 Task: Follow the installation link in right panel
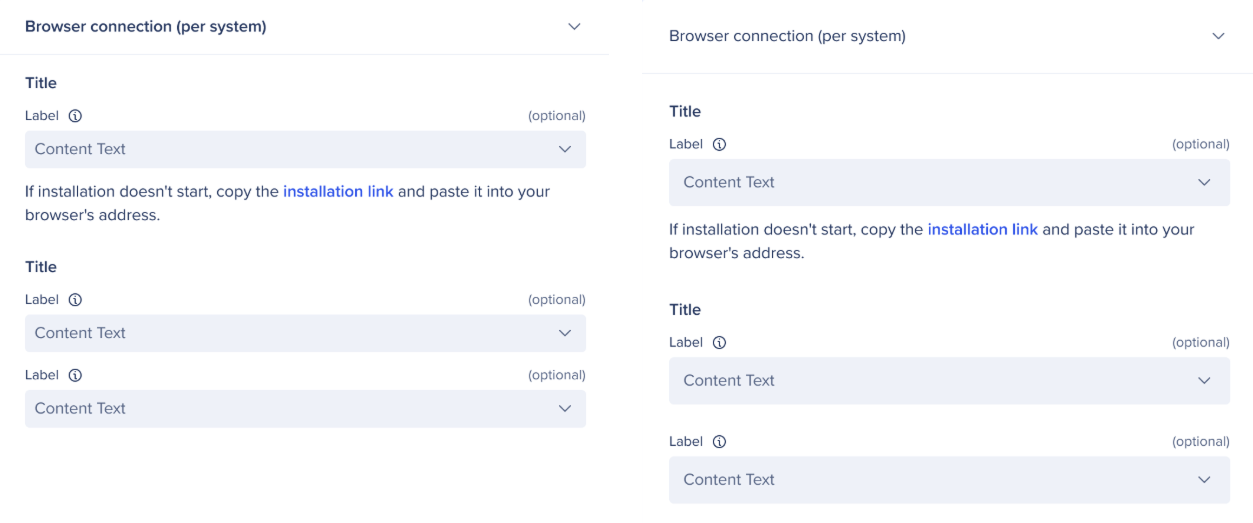[982, 229]
